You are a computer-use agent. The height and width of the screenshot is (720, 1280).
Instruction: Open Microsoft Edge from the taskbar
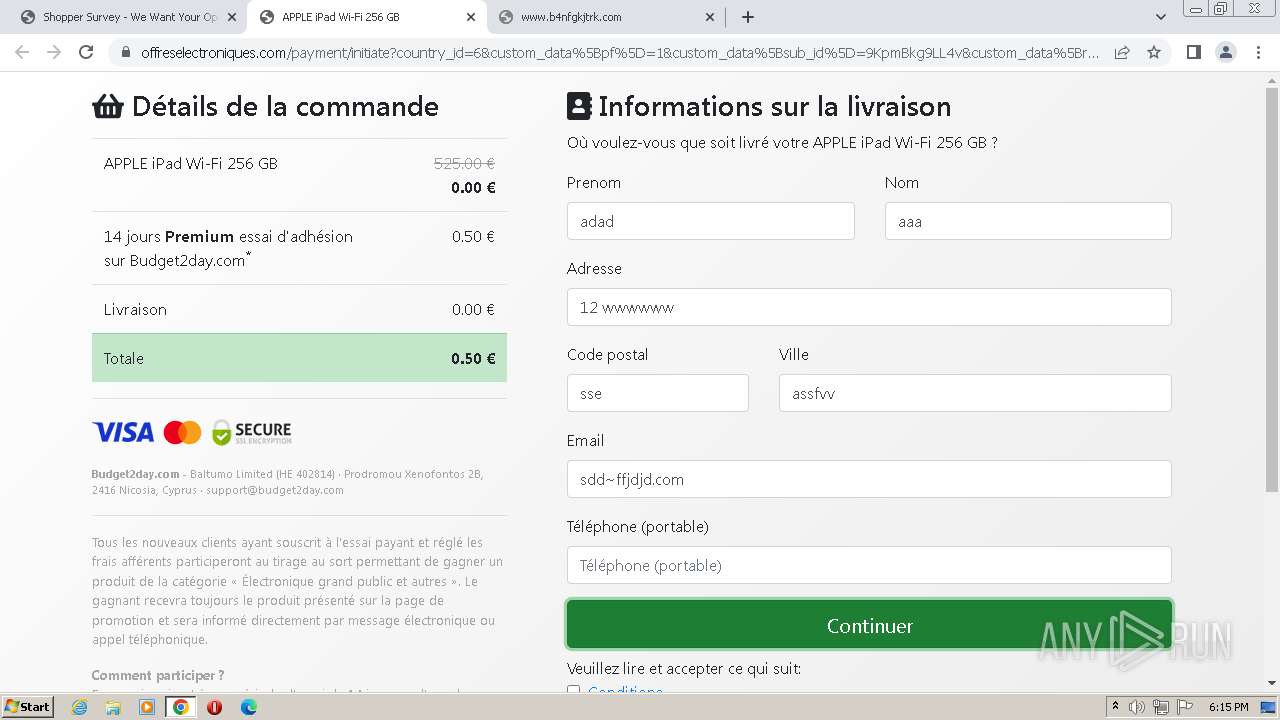(x=248, y=707)
